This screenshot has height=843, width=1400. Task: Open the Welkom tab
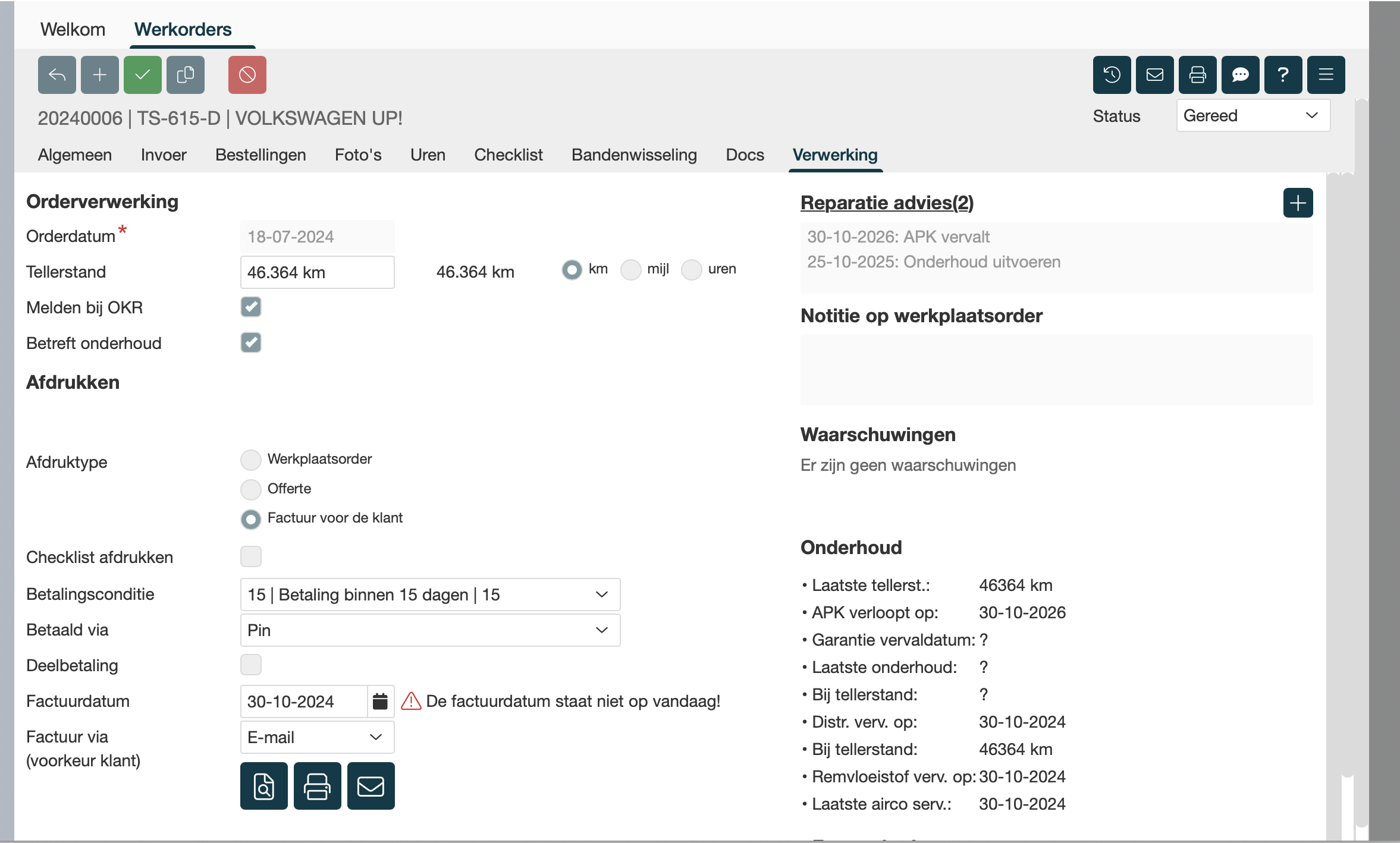coord(73,30)
